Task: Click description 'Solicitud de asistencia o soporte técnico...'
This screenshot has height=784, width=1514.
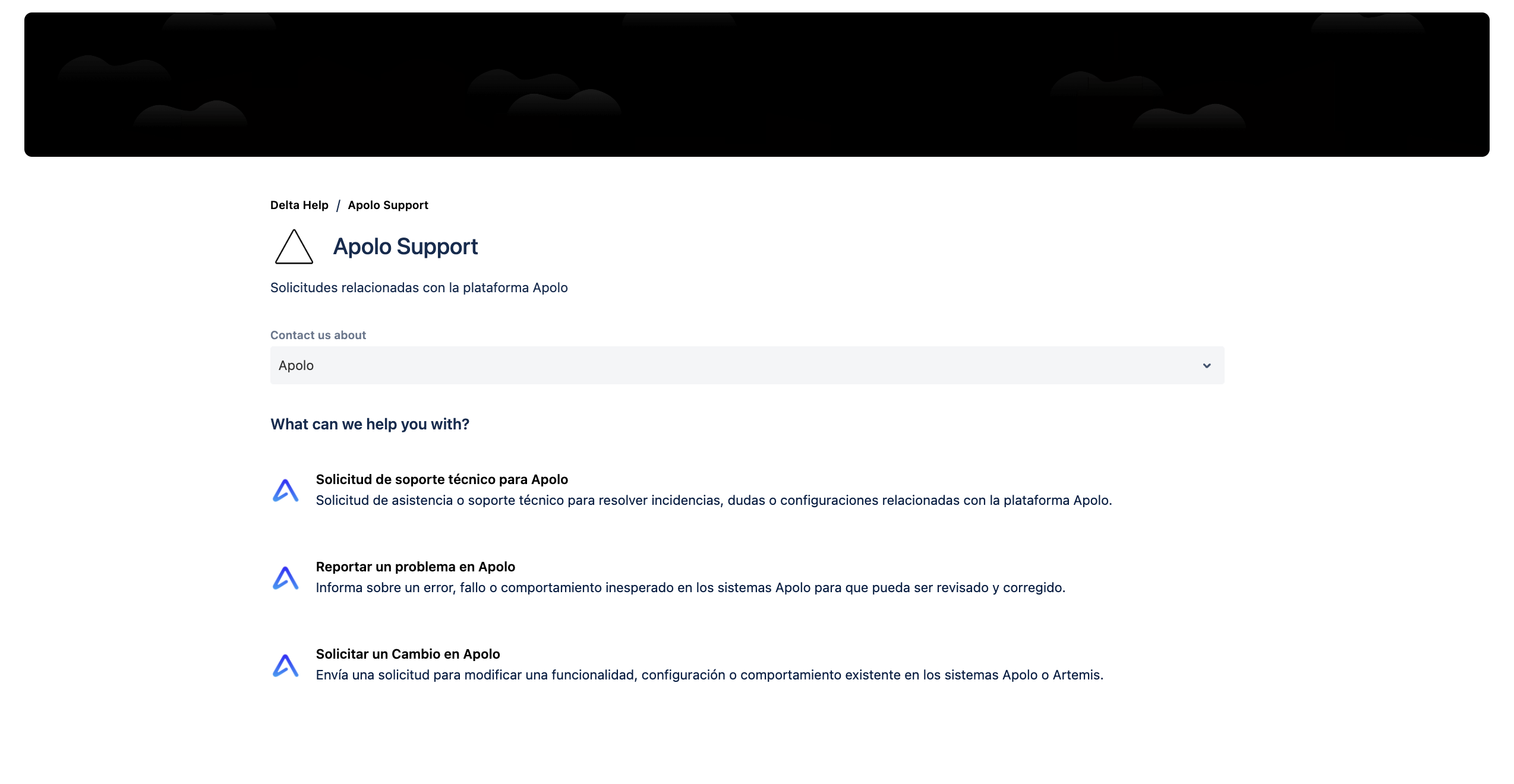Action: pos(714,500)
